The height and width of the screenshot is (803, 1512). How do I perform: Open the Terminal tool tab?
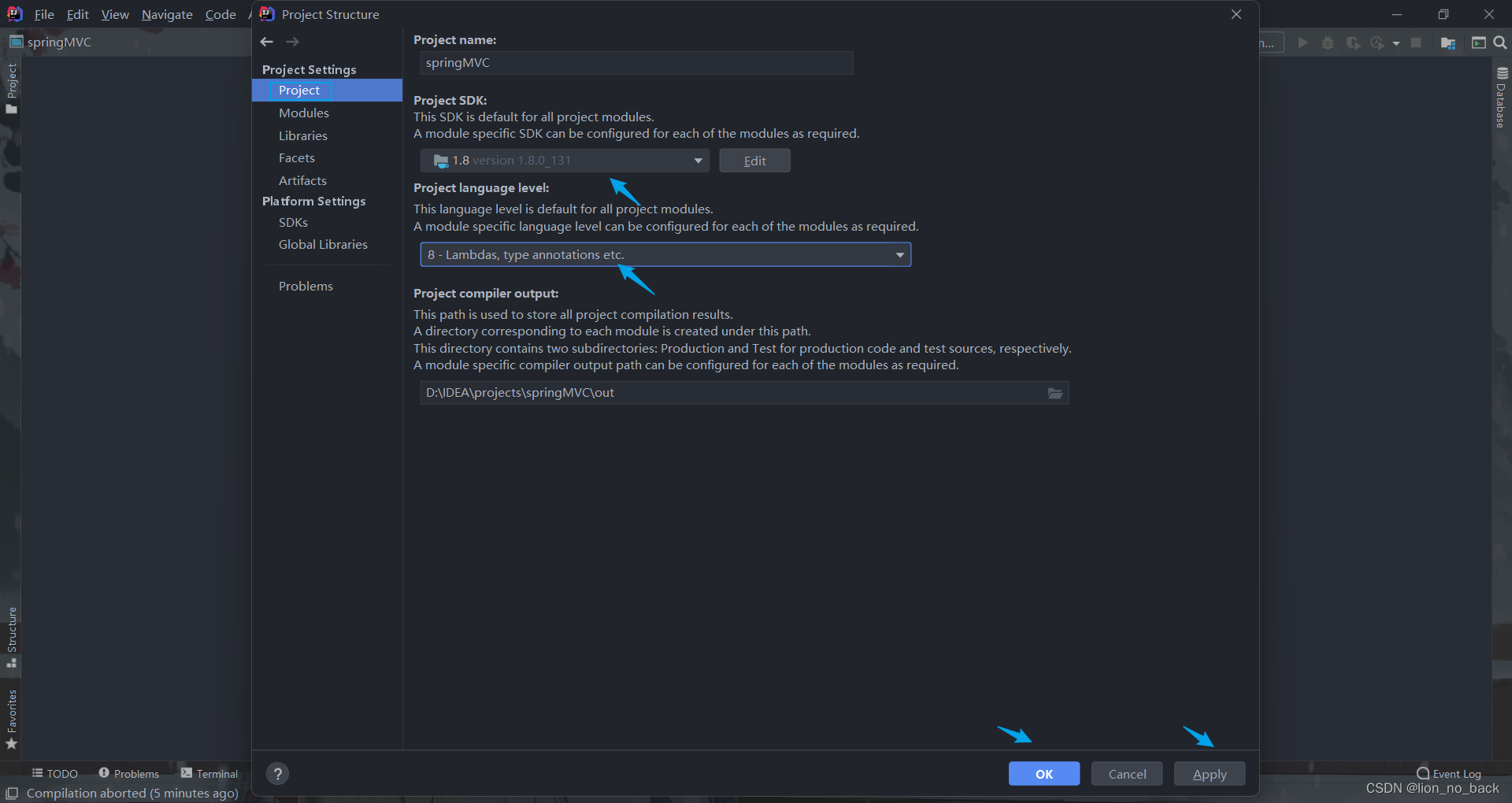(209, 774)
